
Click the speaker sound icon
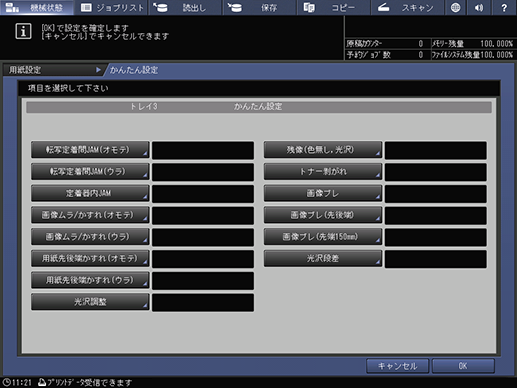[479, 7]
